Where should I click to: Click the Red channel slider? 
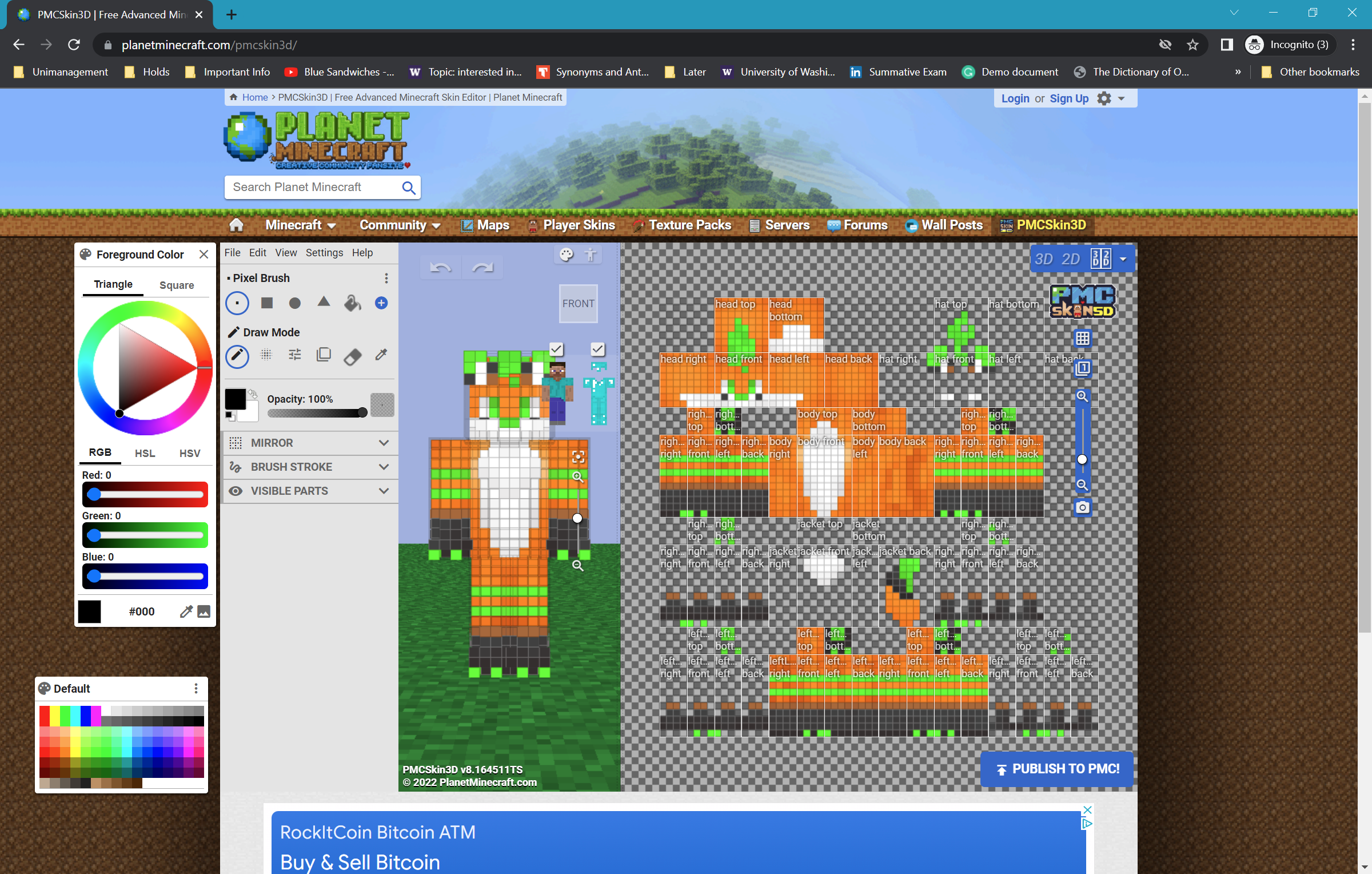coord(145,495)
